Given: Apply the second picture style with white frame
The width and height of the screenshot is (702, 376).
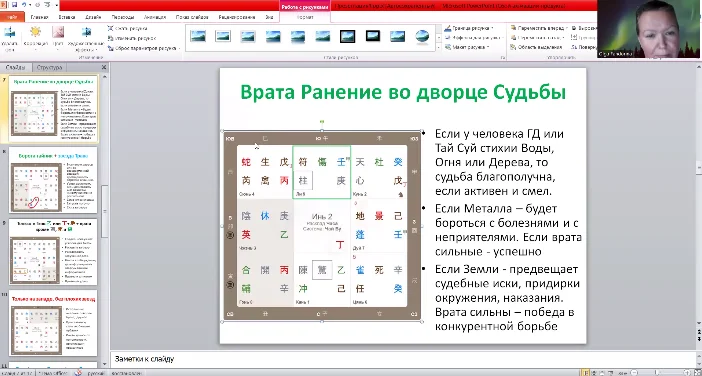Looking at the screenshot, I should tap(223, 36).
